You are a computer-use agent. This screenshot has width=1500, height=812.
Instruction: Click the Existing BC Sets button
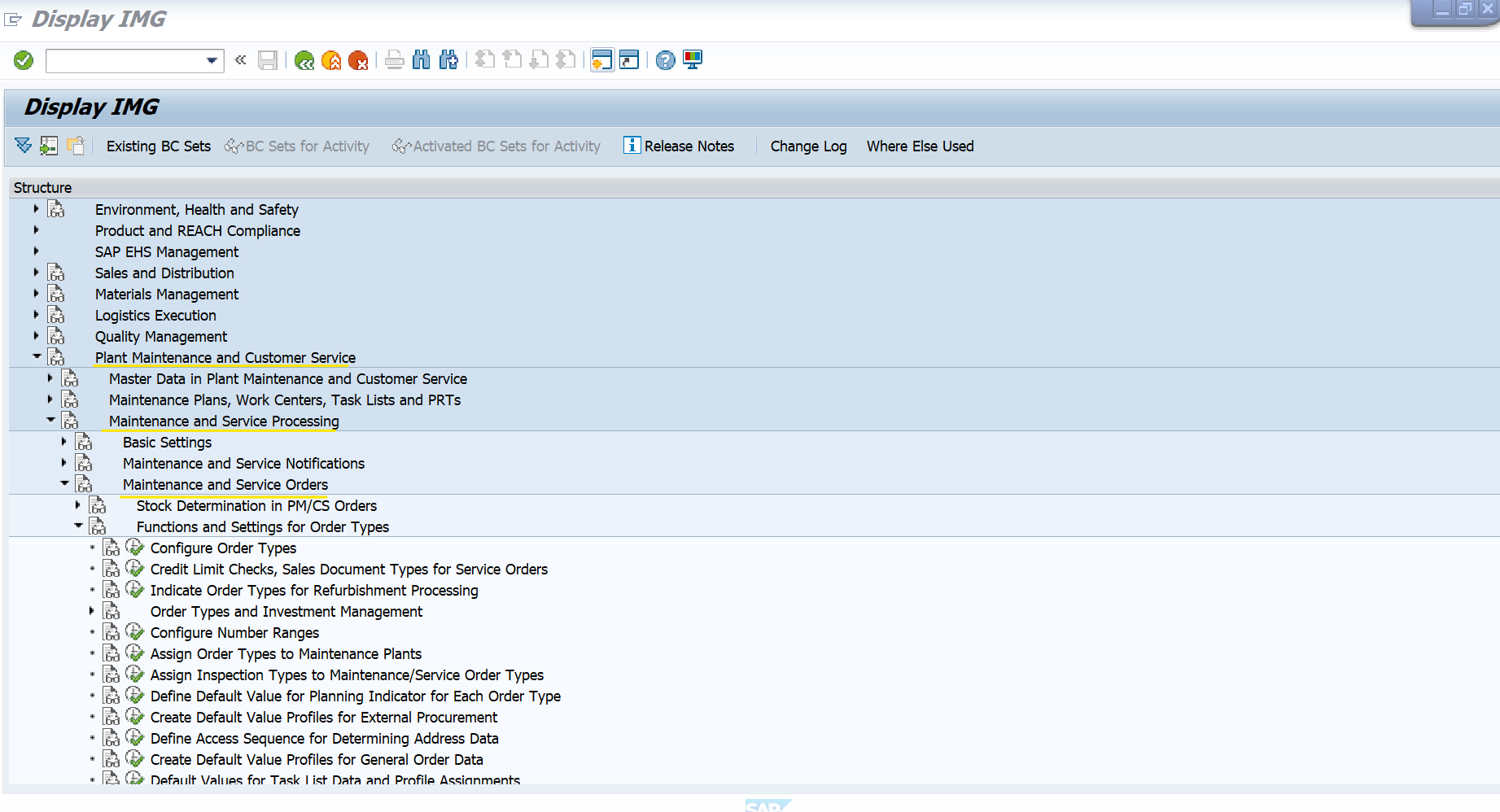158,146
